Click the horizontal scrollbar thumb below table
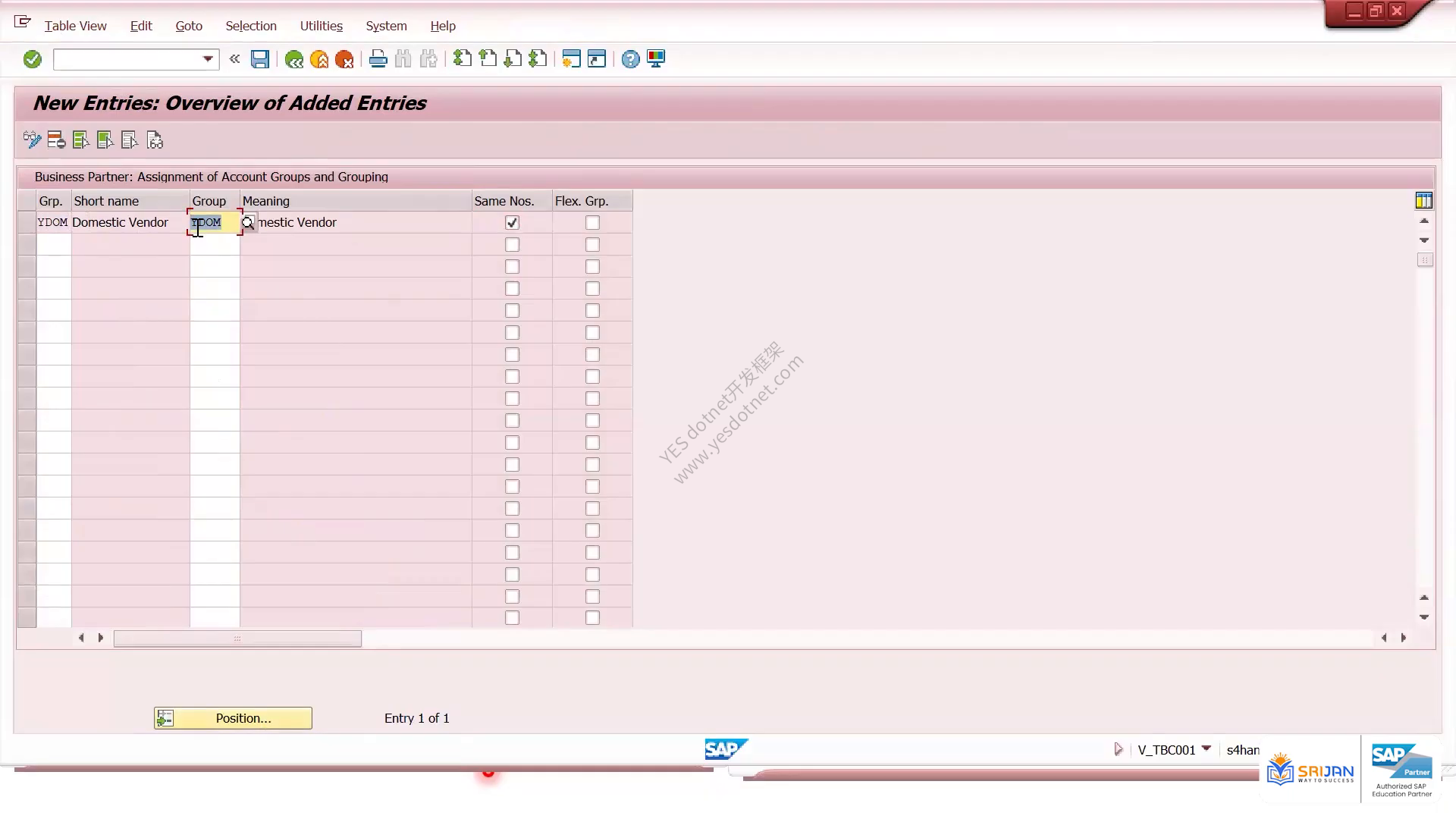Screen dimensions: 1456x819 coord(237,639)
